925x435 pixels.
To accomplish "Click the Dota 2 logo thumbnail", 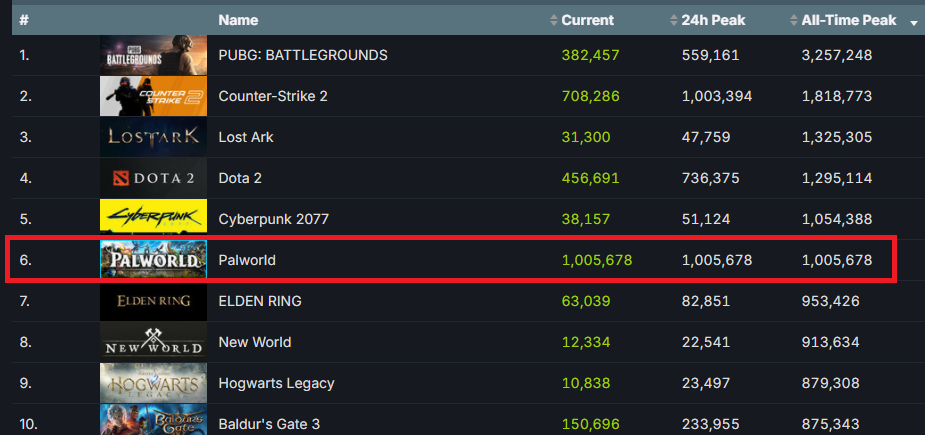I will point(153,178).
